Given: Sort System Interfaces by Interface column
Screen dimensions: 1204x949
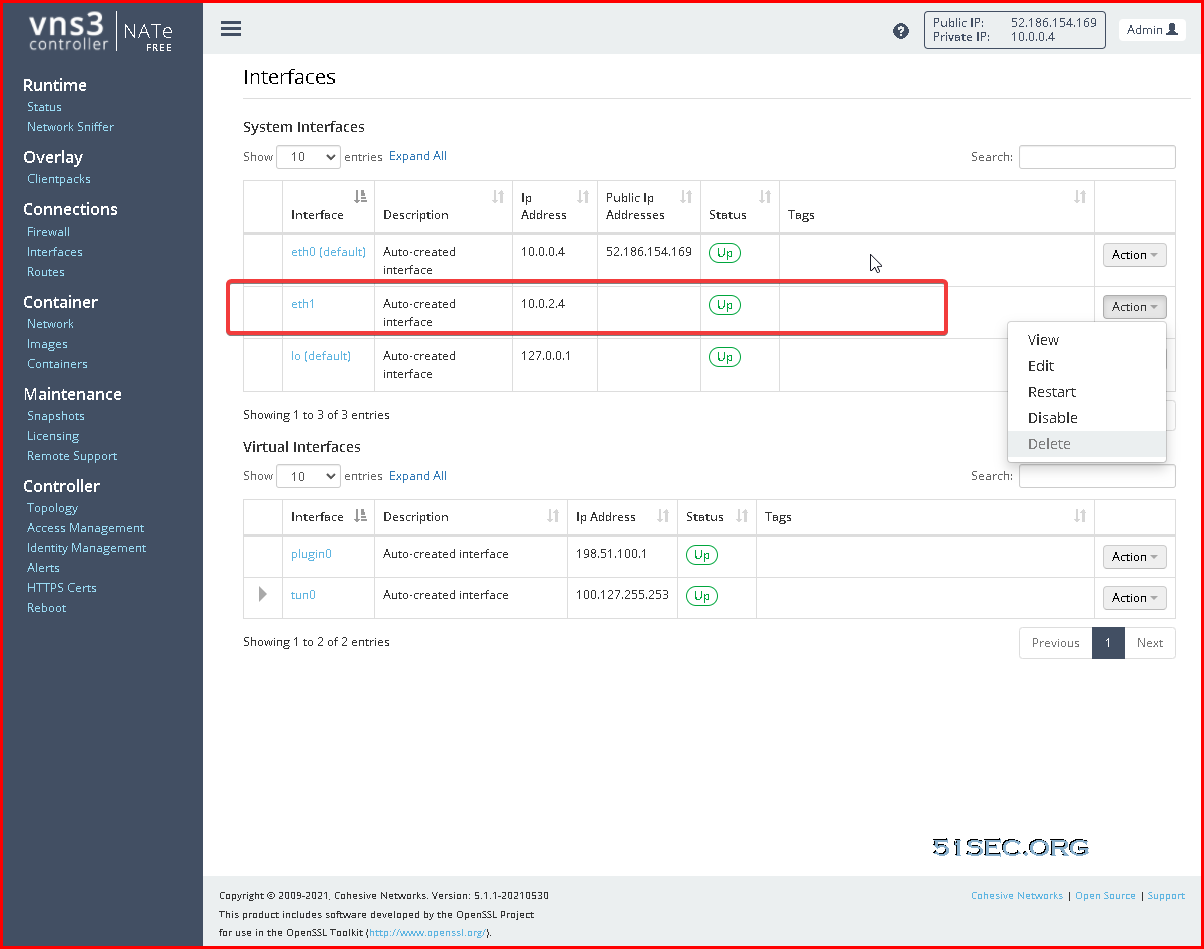Looking at the screenshot, I should 328,206.
